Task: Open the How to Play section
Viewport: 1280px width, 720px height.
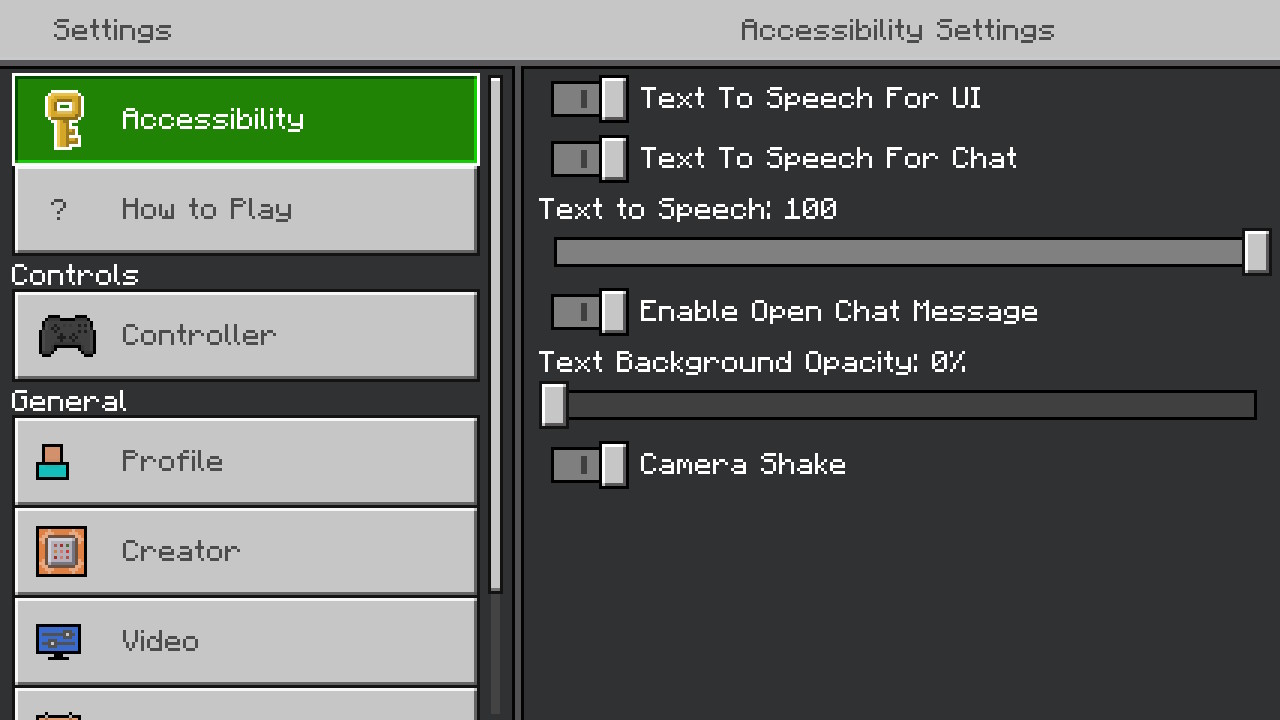Action: pos(246,210)
